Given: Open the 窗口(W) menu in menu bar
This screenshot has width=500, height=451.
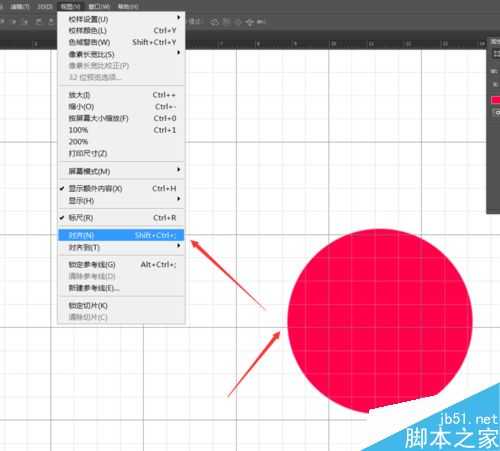Looking at the screenshot, I should click(99, 6).
